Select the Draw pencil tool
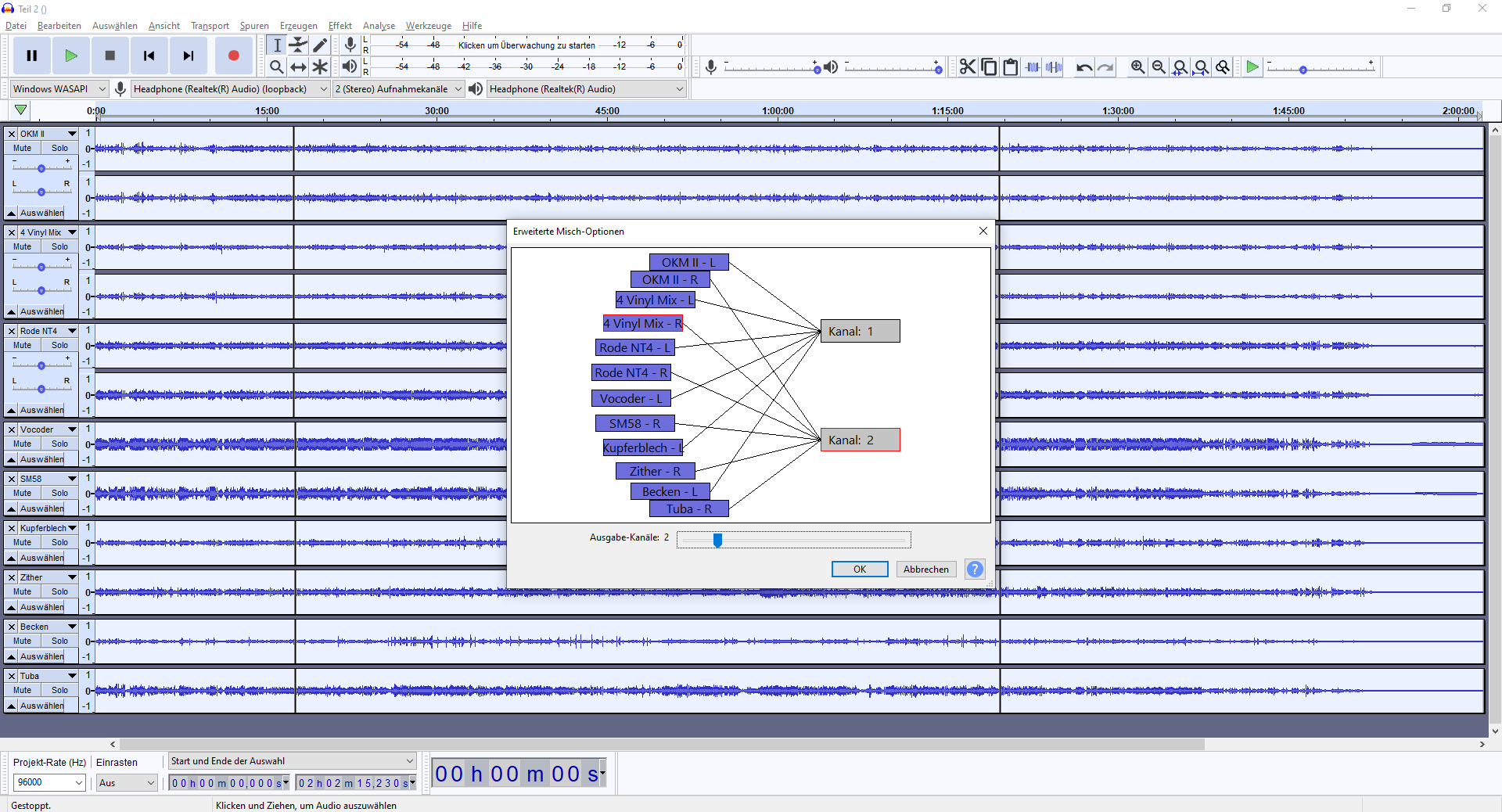 pos(320,45)
